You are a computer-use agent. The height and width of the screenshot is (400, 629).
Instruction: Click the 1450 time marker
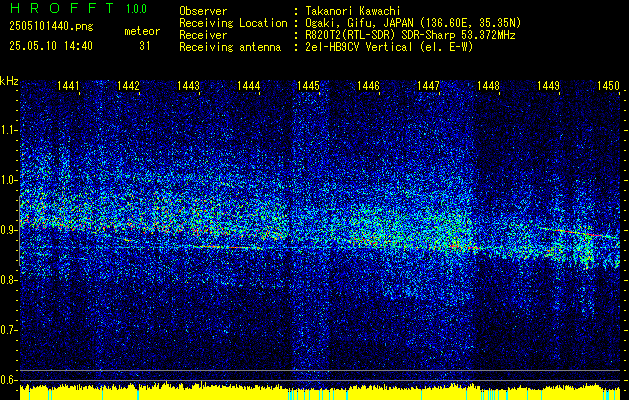pos(609,85)
